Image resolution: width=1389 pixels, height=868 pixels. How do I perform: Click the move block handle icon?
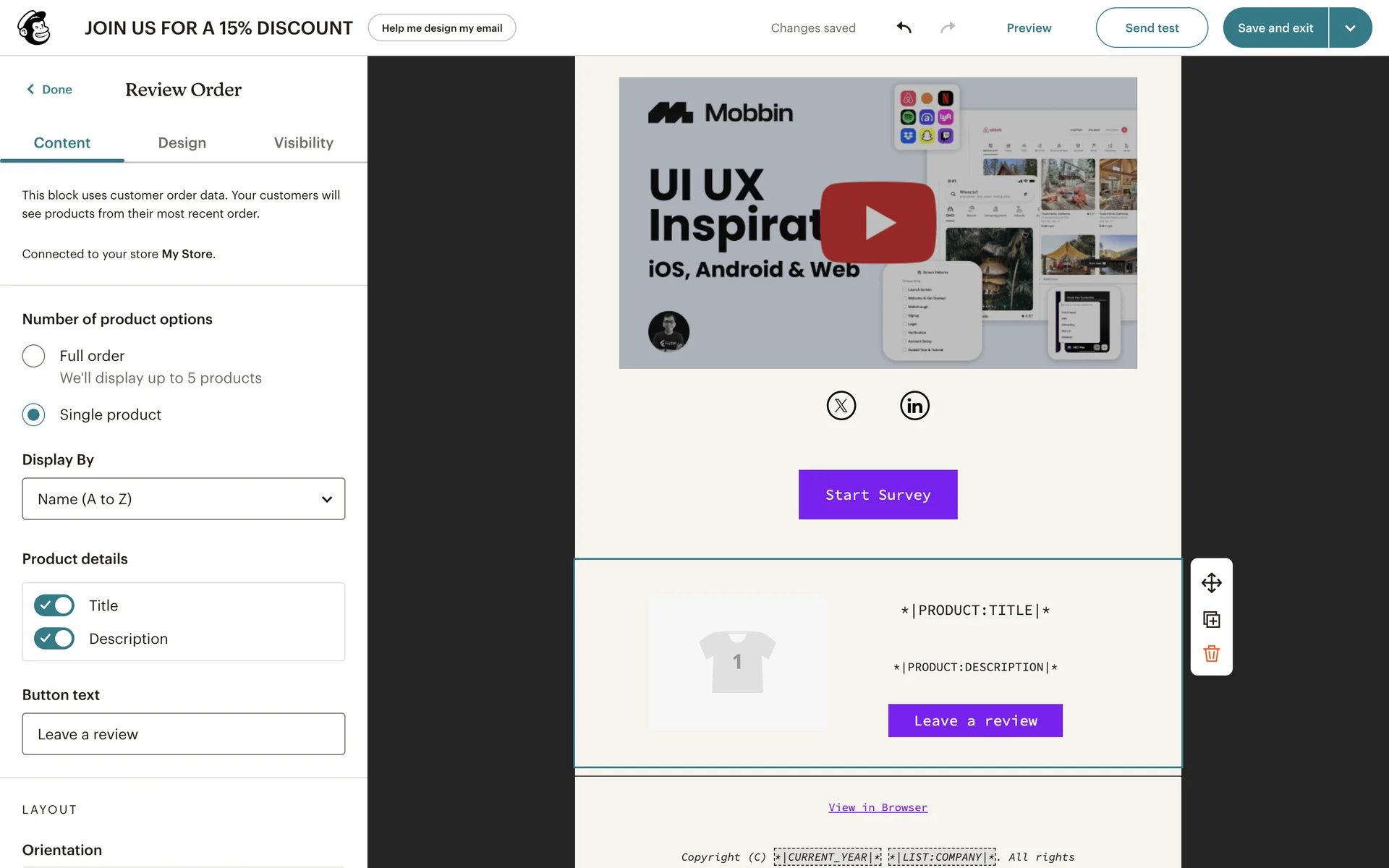tap(1211, 583)
